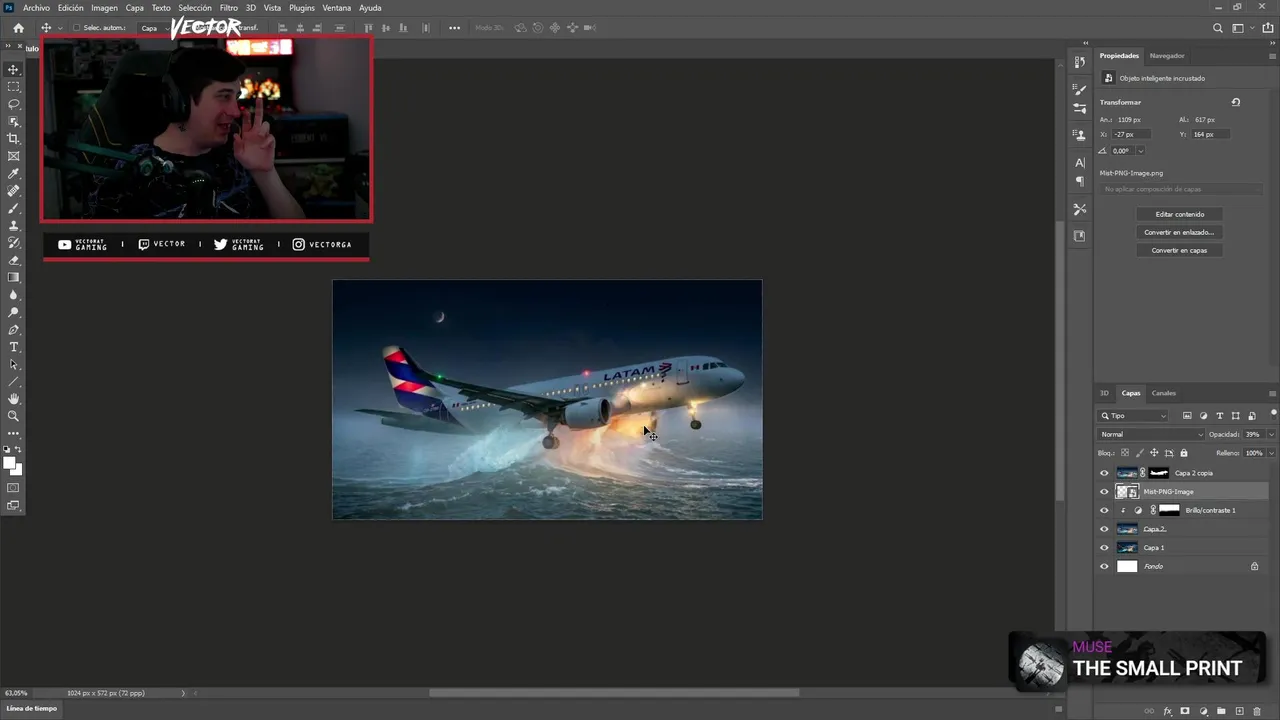Reset transform in Properties panel
This screenshot has height=720, width=1280.
click(1236, 102)
